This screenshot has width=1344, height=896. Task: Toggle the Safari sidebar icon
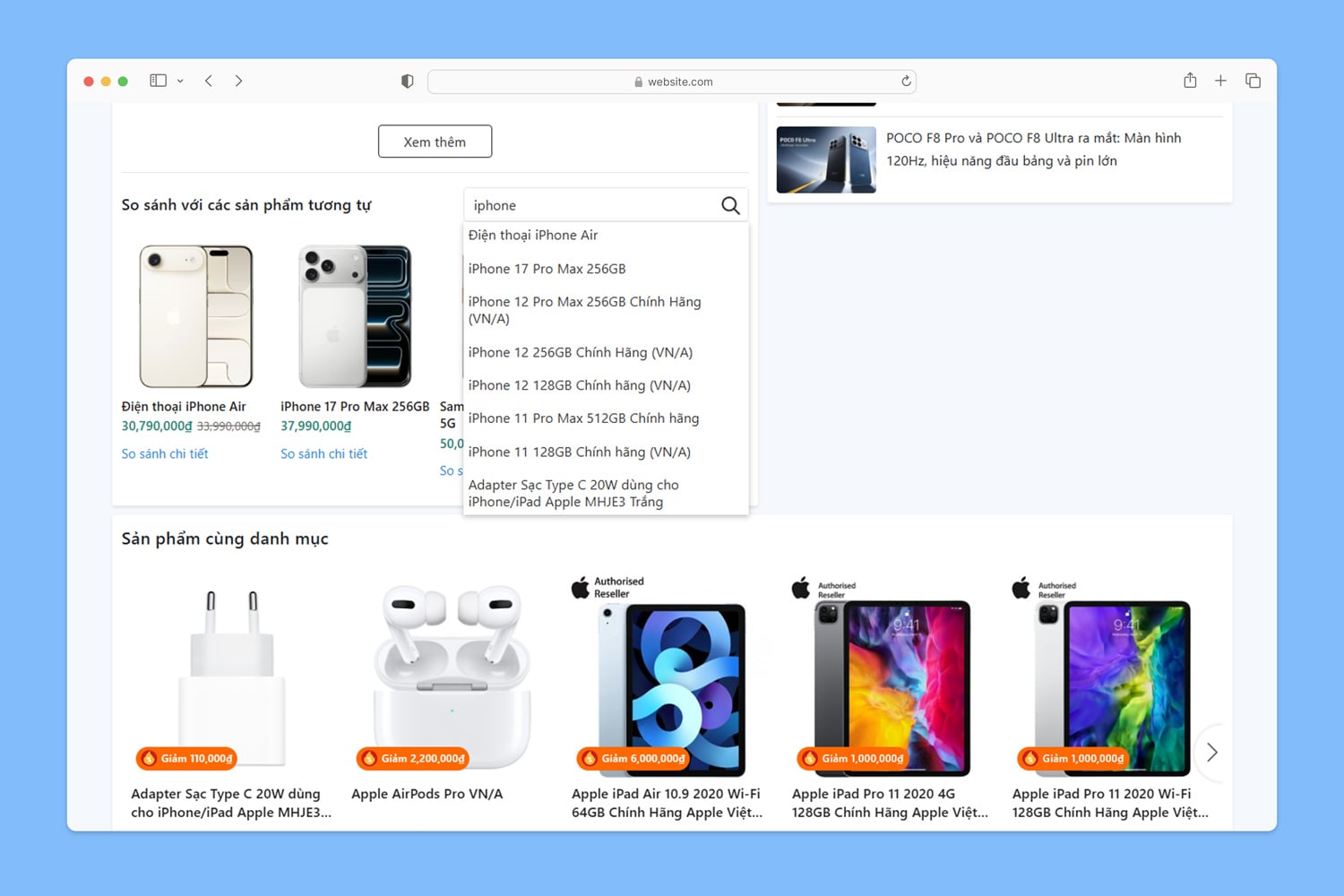click(159, 81)
